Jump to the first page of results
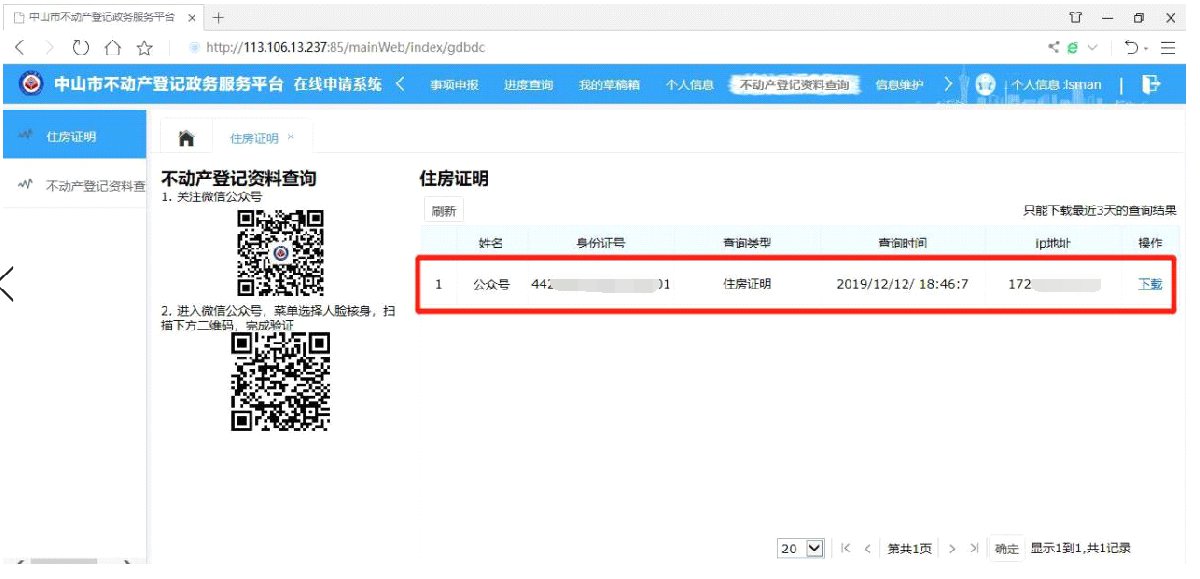 coord(846,548)
